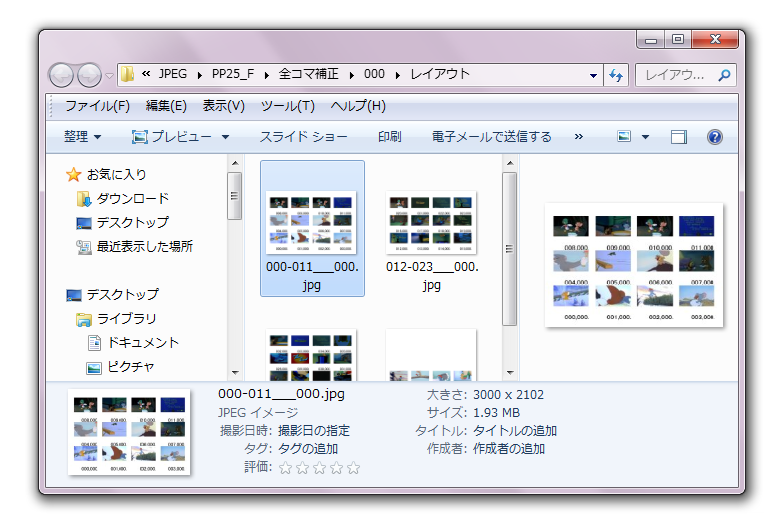Open the 整理 dropdown menu
This screenshot has height=525, width=780.
click(83, 137)
